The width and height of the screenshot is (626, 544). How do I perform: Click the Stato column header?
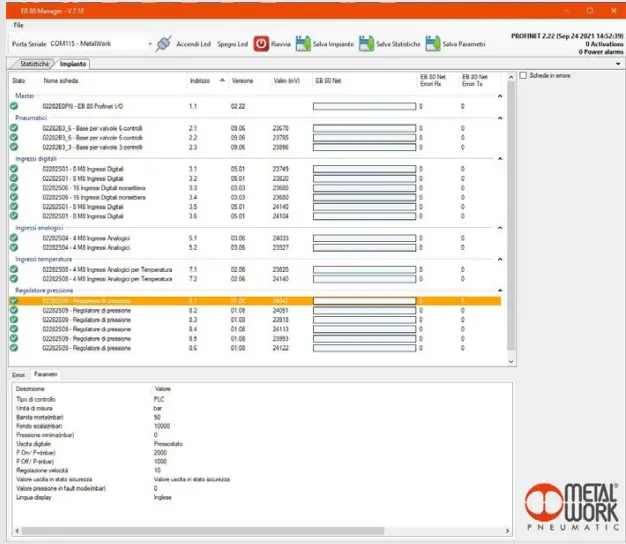tap(18, 81)
